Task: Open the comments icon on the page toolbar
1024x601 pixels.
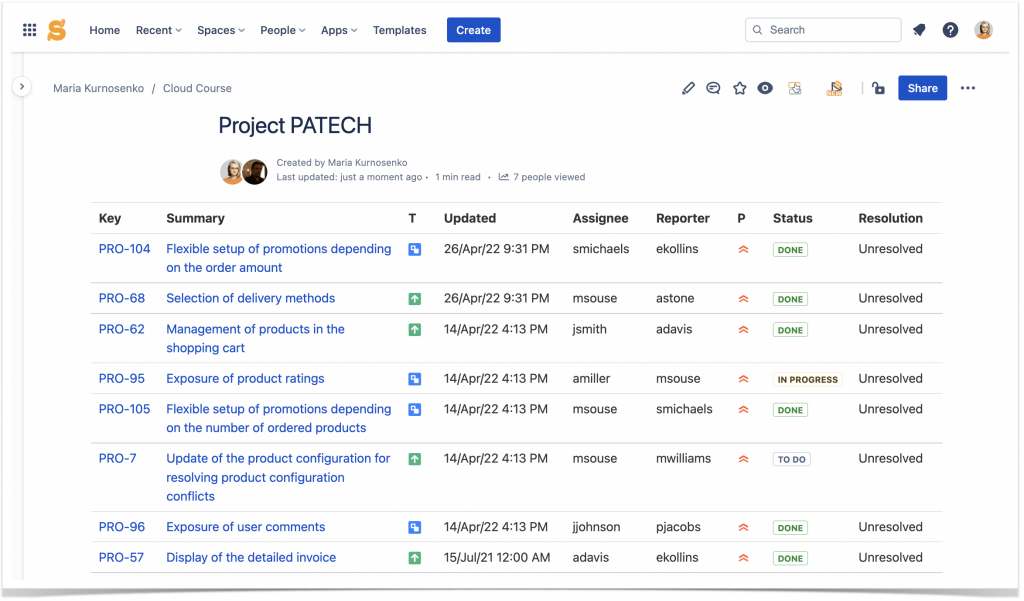Action: (x=713, y=88)
